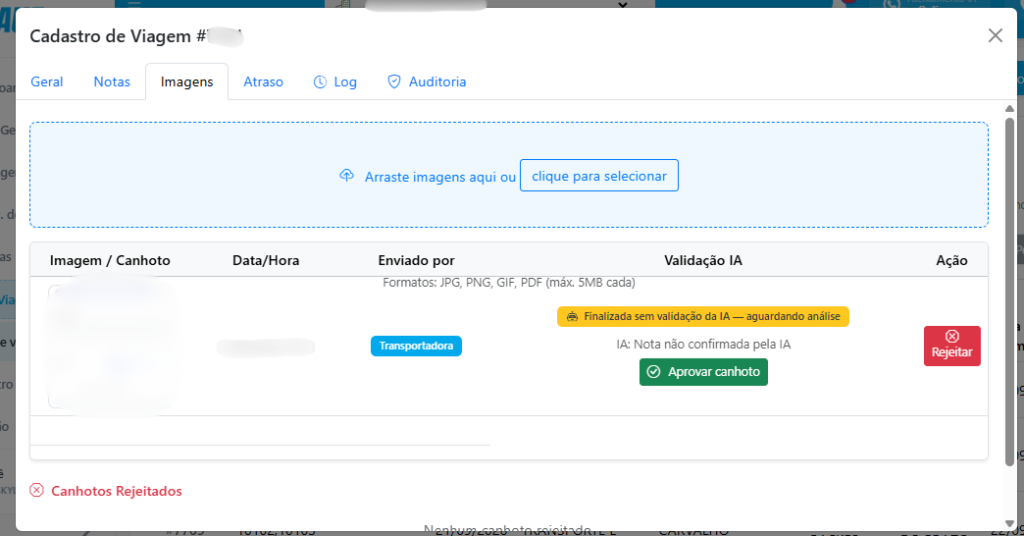Open the Auditoria tab
Screen dimensions: 1024x536
pos(427,82)
